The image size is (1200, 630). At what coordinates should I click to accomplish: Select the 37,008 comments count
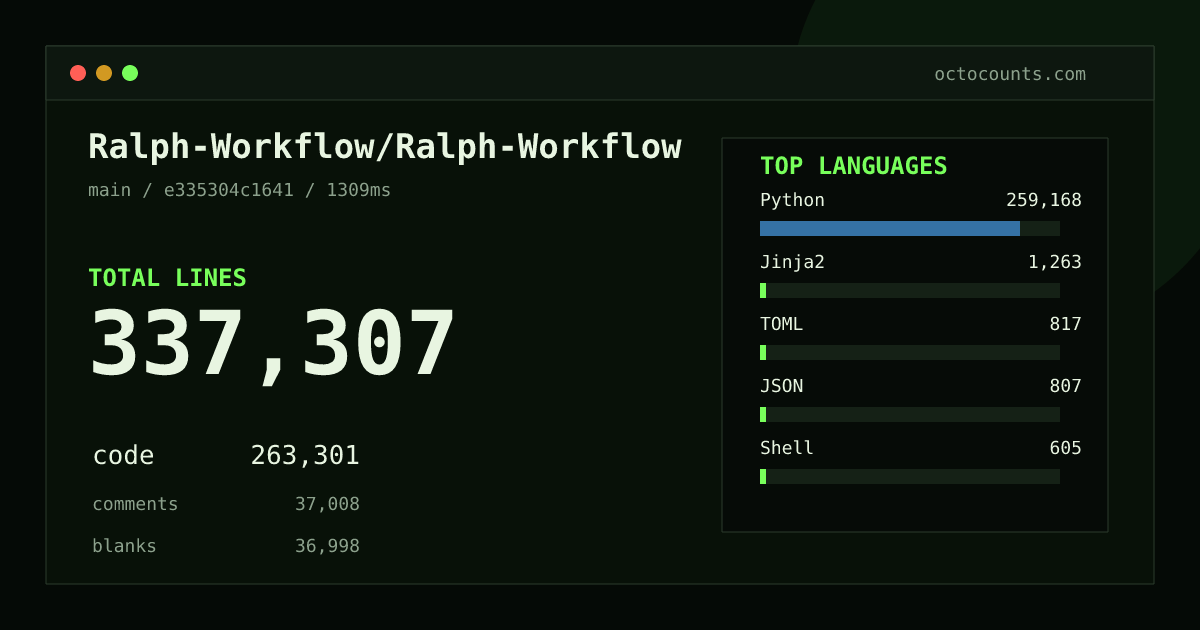tap(327, 504)
